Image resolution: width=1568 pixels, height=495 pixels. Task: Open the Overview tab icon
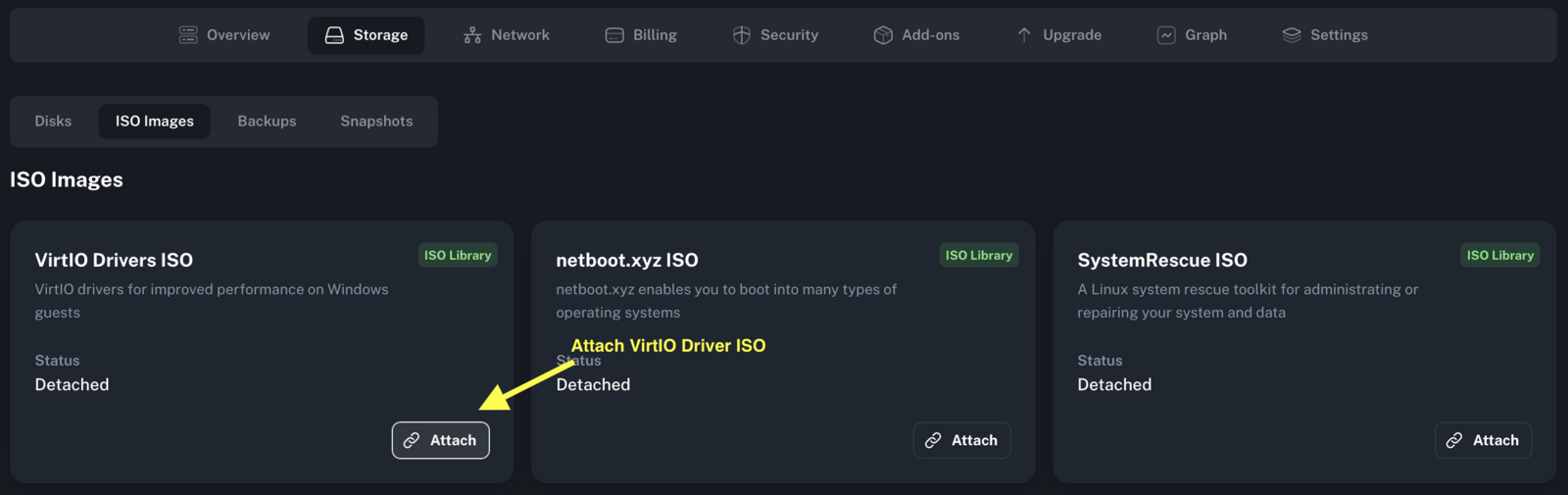coord(188,35)
